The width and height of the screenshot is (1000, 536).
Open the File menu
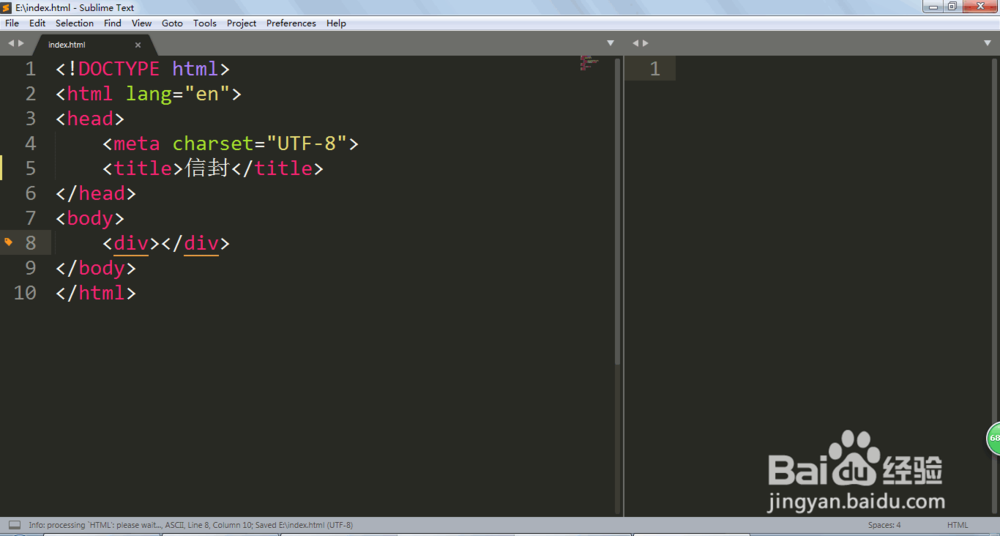pyautogui.click(x=12, y=23)
